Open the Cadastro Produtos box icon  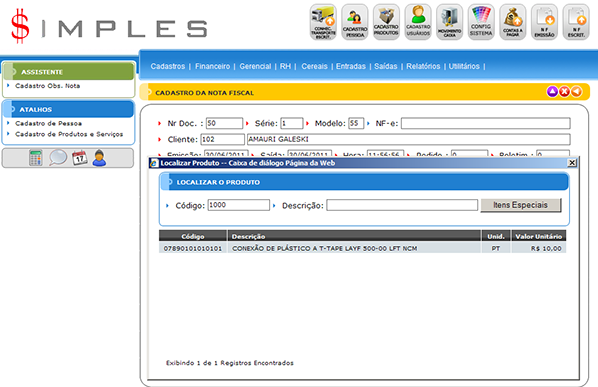coord(386,22)
